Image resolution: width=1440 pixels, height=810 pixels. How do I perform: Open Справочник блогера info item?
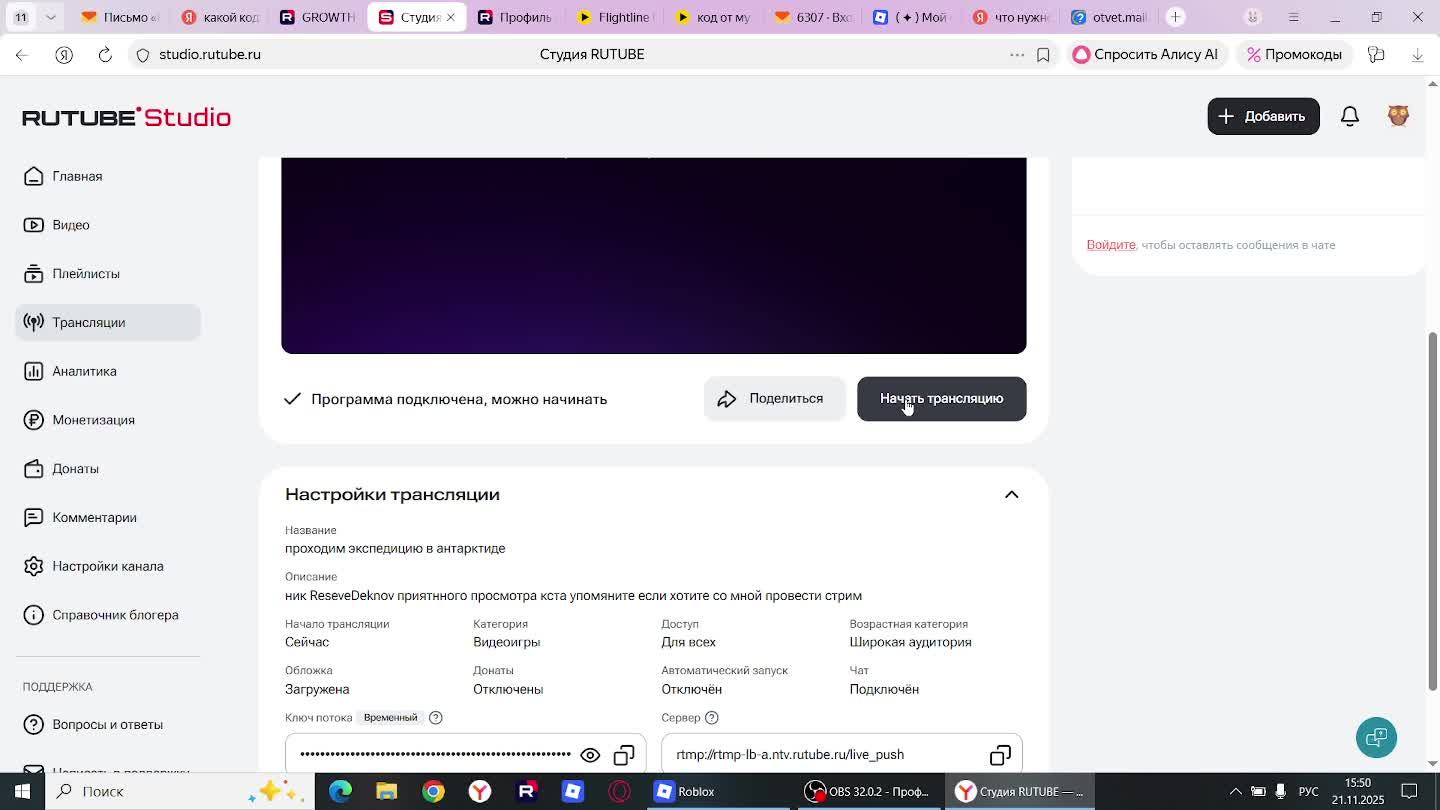tap(108, 615)
